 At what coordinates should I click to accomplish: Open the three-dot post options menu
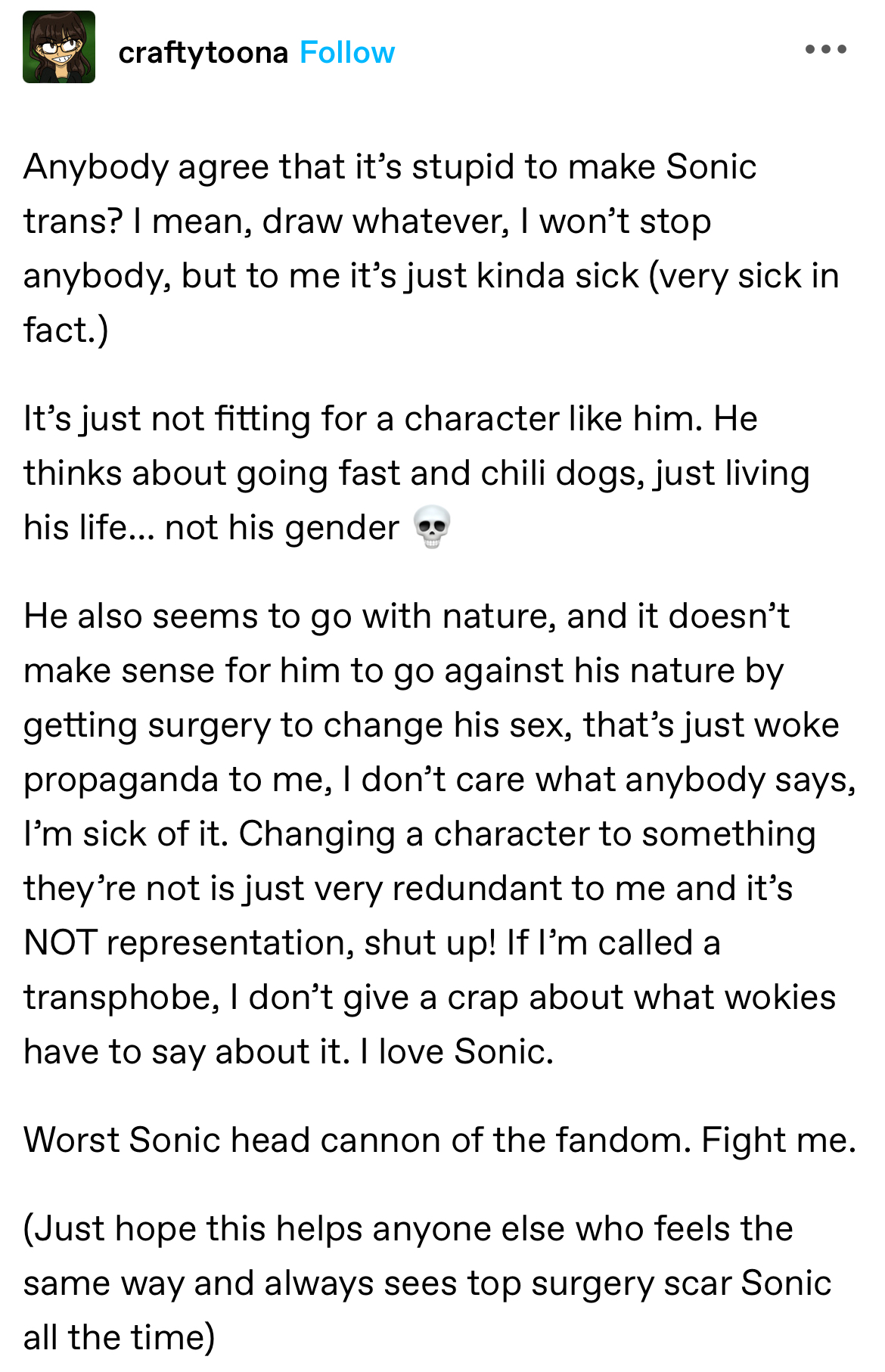pyautogui.click(x=826, y=50)
